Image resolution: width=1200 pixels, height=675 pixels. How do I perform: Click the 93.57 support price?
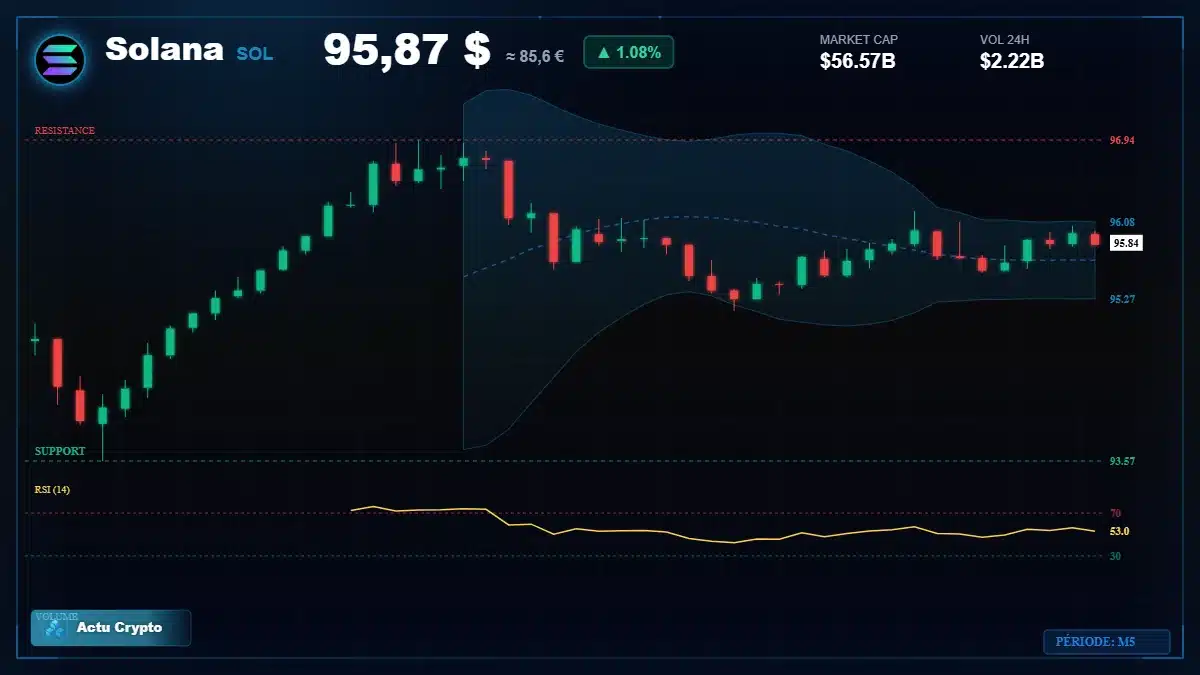[1122, 461]
